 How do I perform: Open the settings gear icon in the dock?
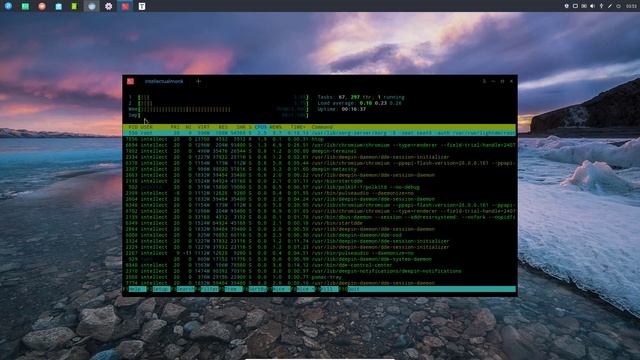(x=108, y=6)
